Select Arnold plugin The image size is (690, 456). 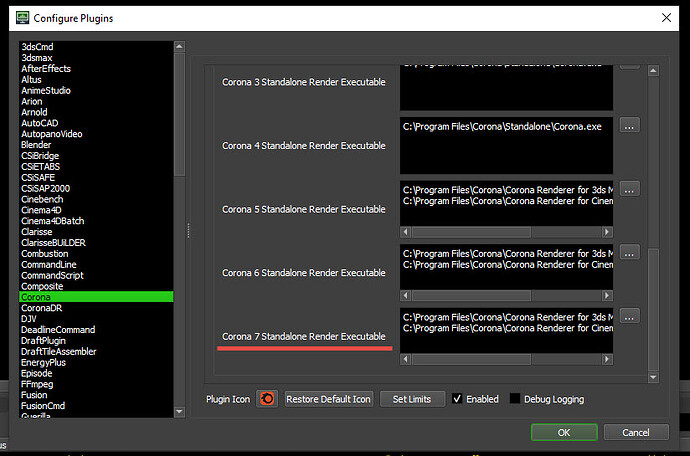point(96,112)
